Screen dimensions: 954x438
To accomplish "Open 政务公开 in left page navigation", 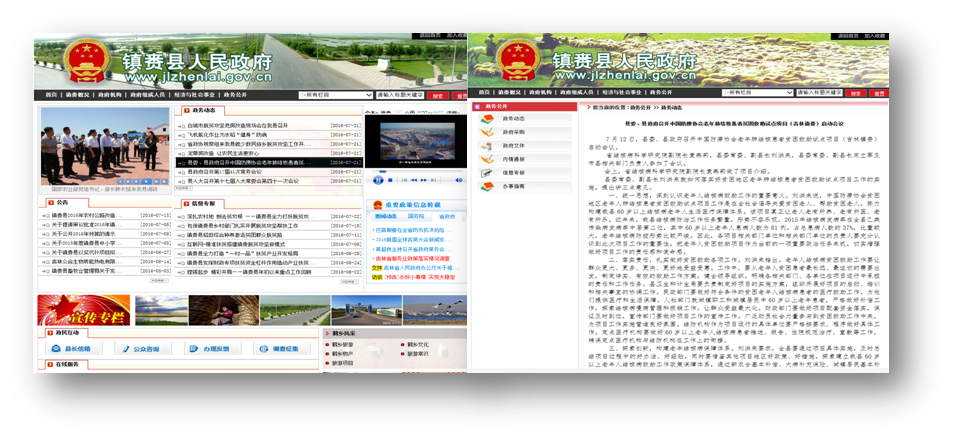I will tap(235, 95).
